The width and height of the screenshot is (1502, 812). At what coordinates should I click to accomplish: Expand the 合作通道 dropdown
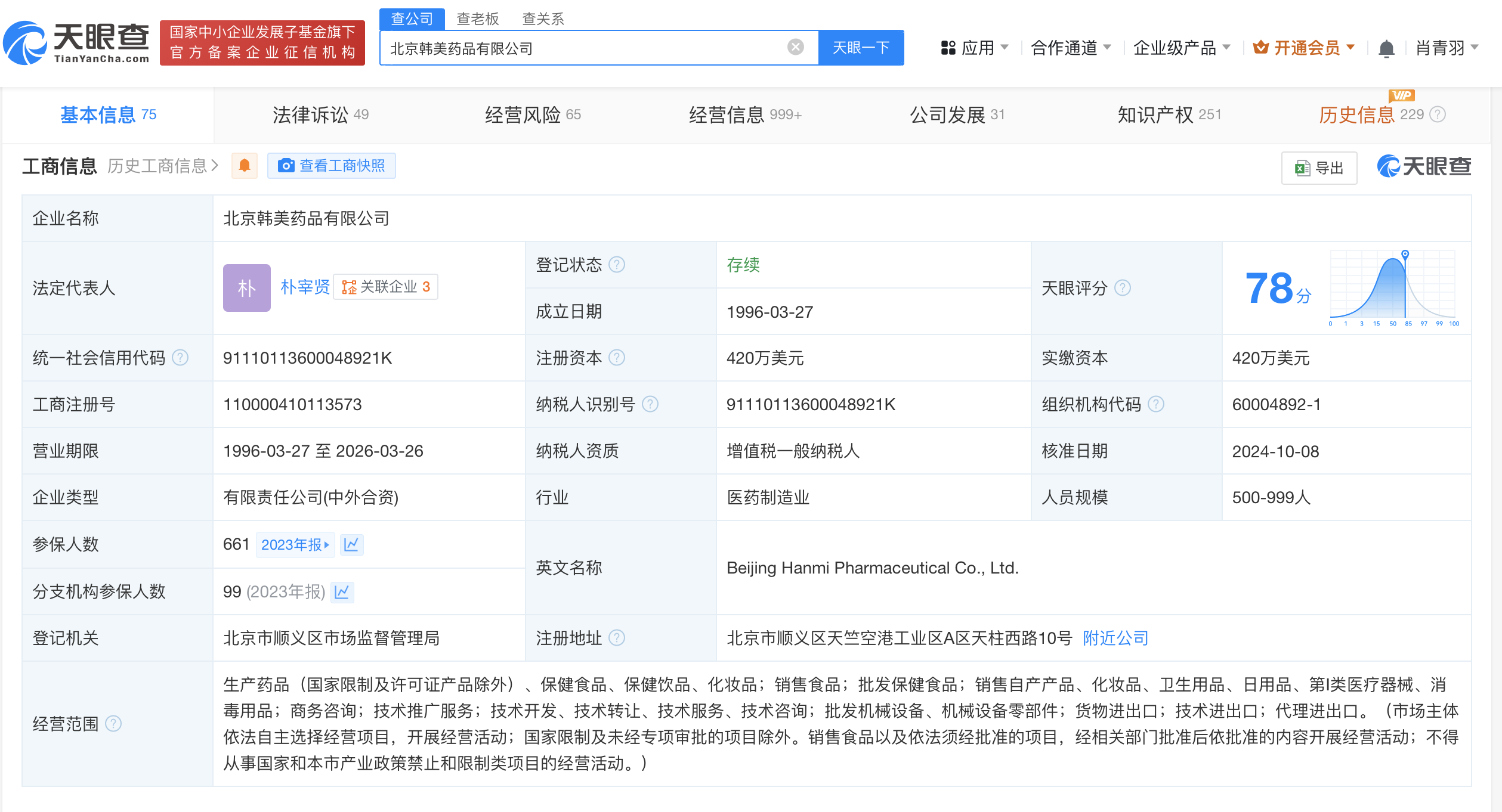(x=1071, y=48)
